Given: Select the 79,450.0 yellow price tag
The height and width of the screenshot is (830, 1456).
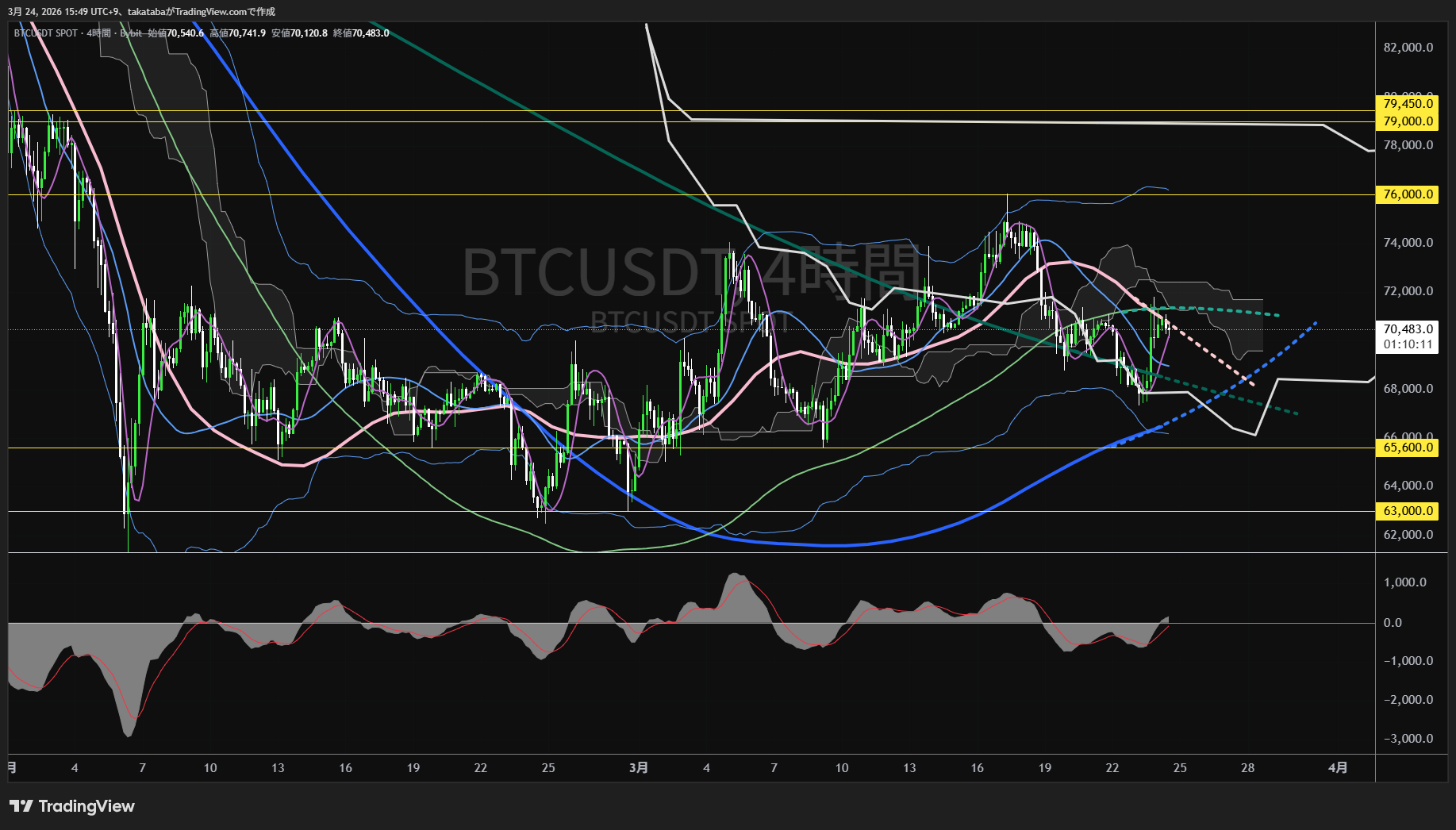Looking at the screenshot, I should [1406, 104].
